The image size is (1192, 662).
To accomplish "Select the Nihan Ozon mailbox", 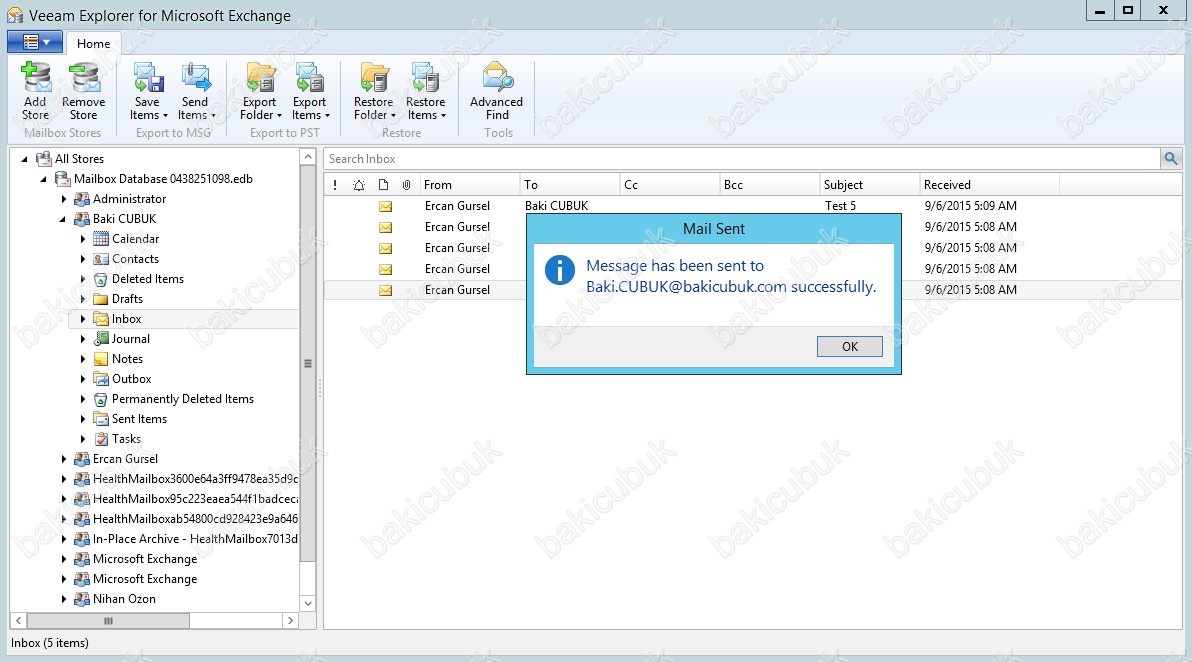I will click(x=124, y=599).
